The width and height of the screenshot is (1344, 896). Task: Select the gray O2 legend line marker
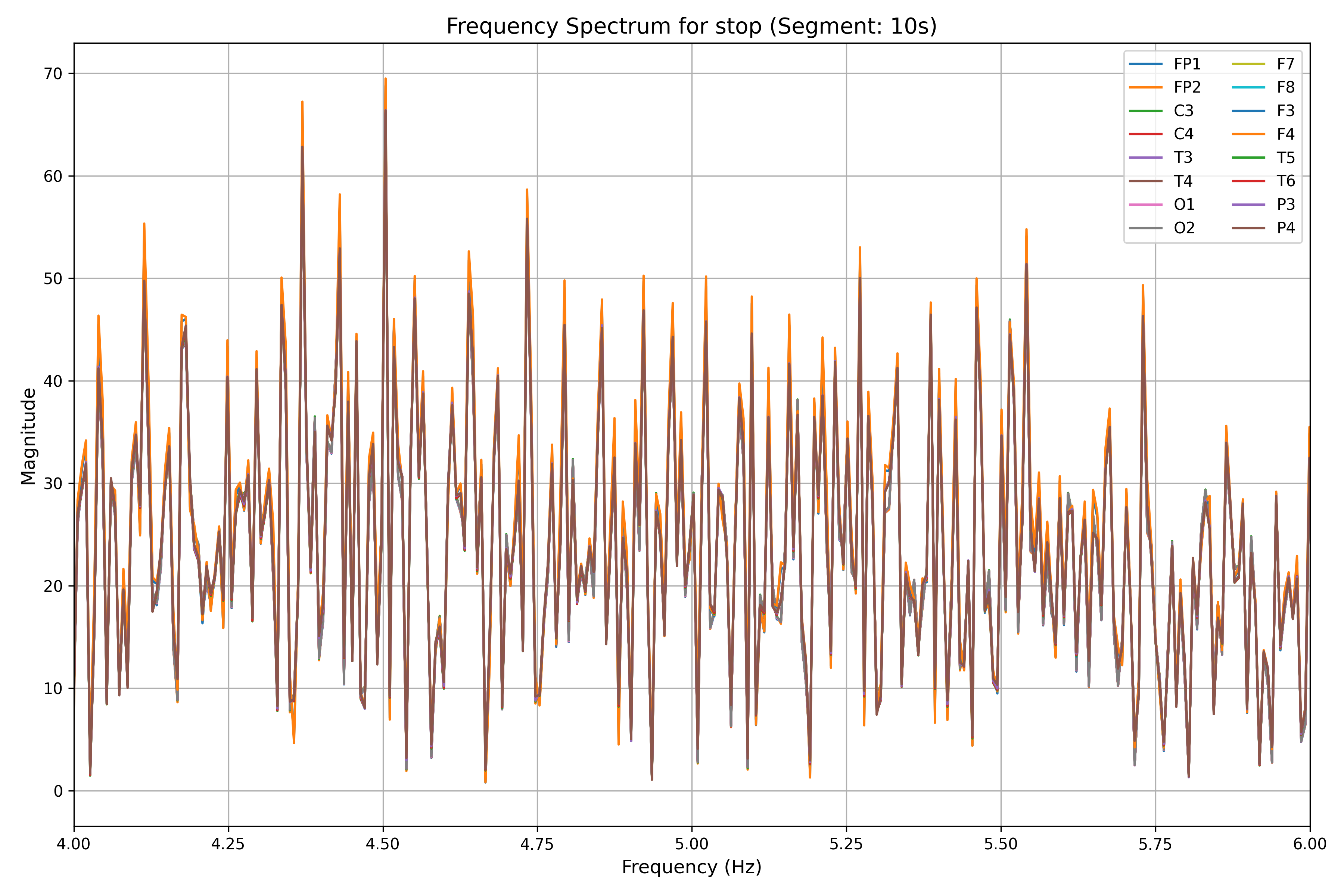pos(1146,228)
